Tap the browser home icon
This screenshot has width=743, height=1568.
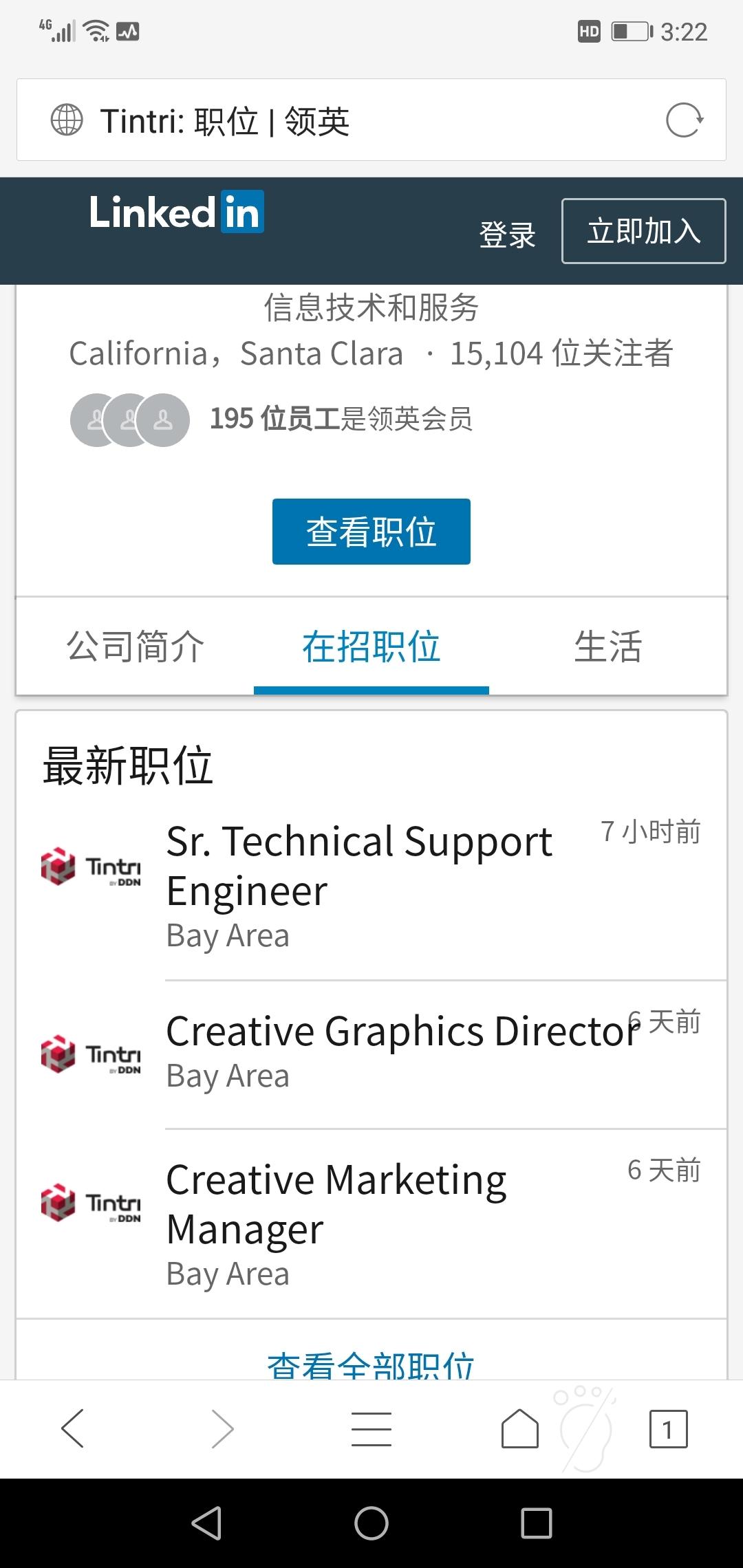(520, 1428)
